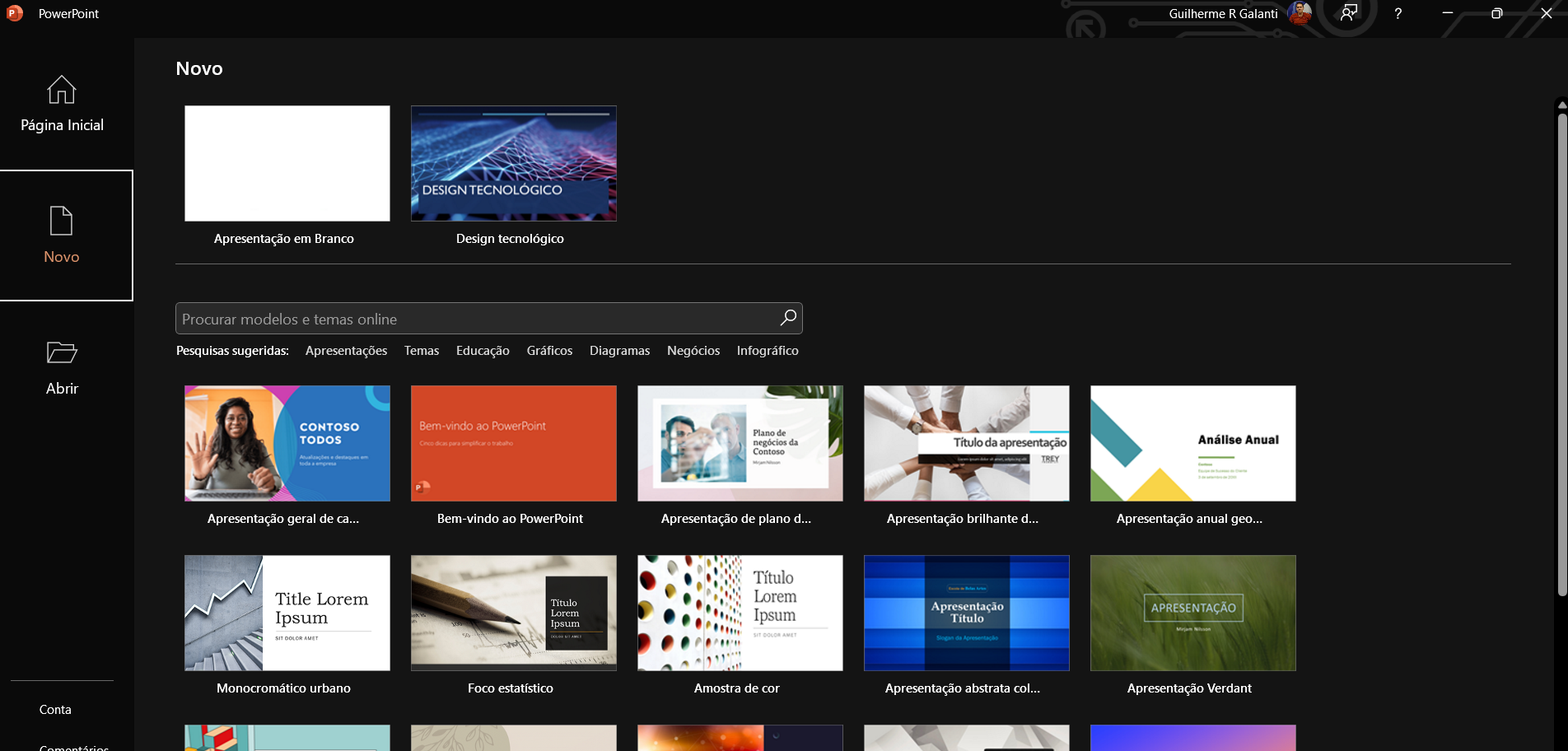Click the PowerPoint logo icon

point(15,13)
